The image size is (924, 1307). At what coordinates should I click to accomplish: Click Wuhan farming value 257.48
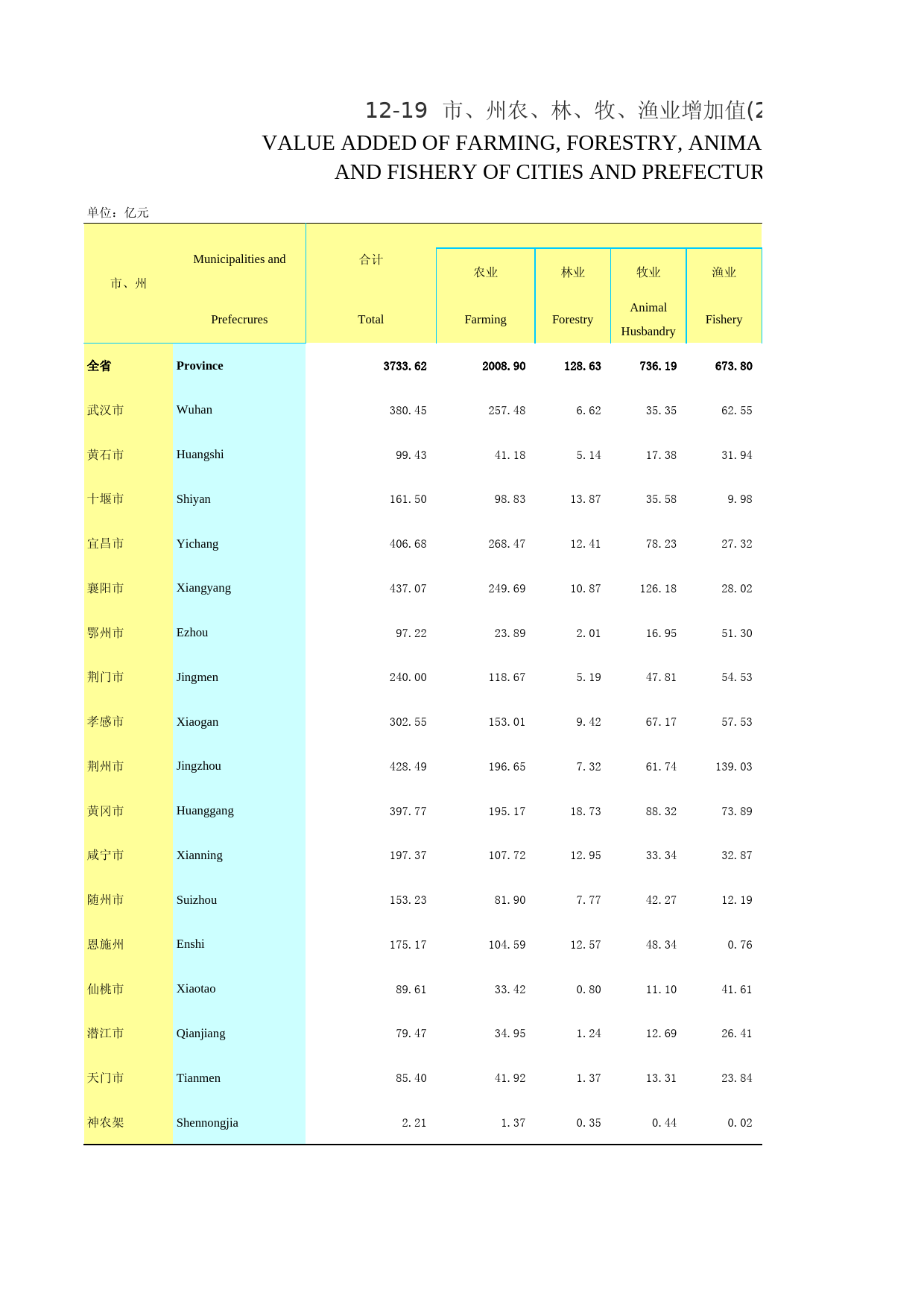507,411
